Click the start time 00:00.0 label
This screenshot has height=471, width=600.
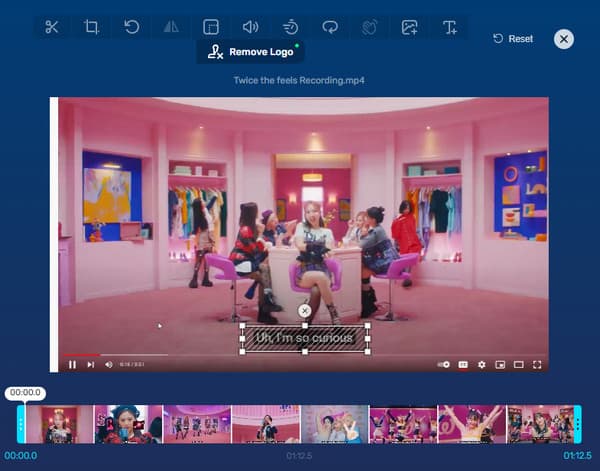[21, 456]
